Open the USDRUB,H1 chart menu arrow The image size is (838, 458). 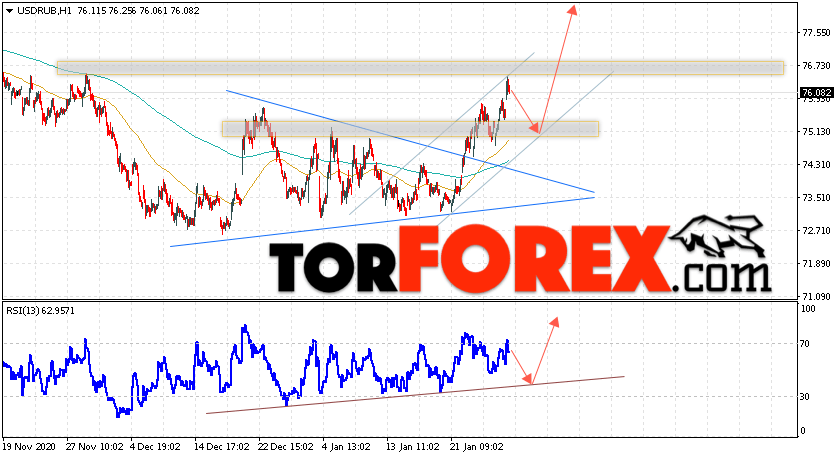[x=10, y=11]
